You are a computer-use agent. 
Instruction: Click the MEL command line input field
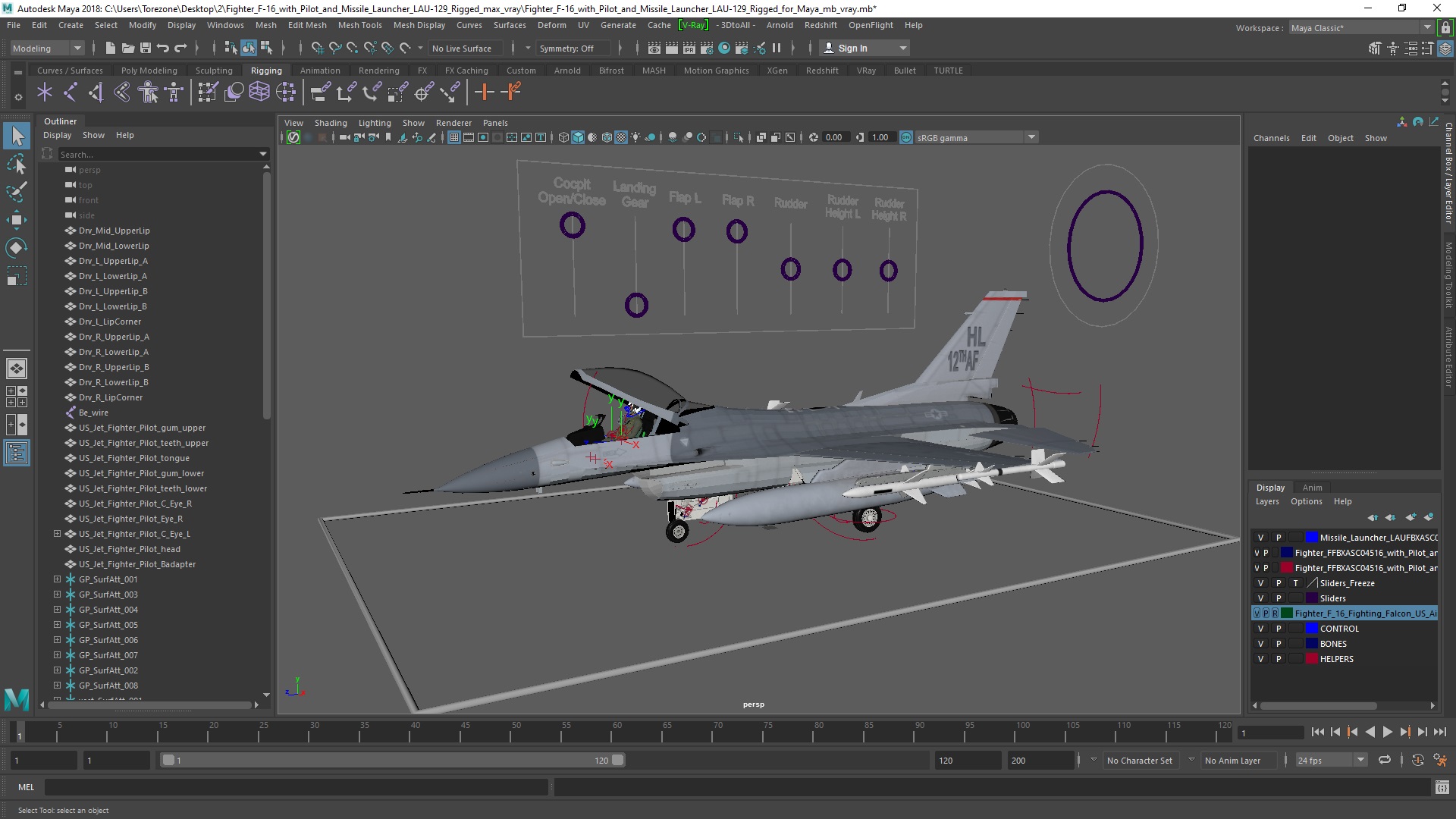click(x=297, y=787)
